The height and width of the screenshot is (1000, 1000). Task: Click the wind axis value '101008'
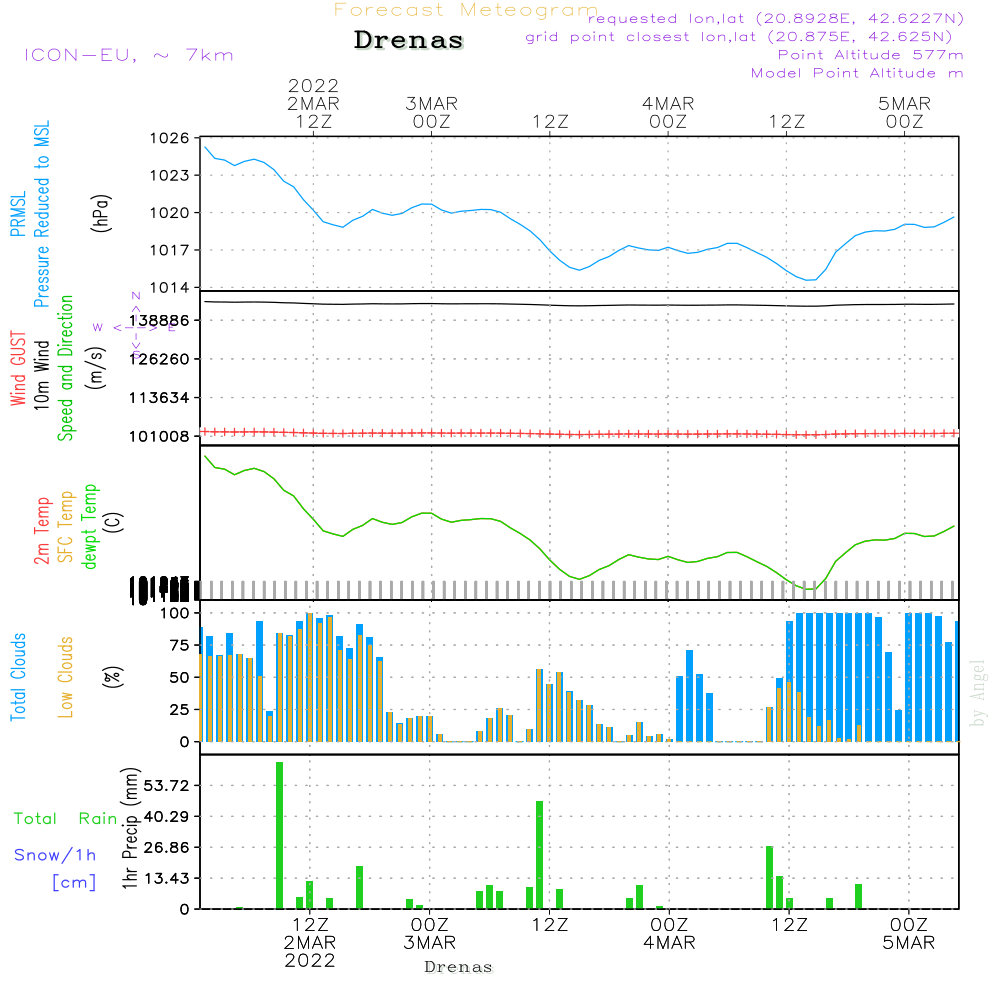159,436
